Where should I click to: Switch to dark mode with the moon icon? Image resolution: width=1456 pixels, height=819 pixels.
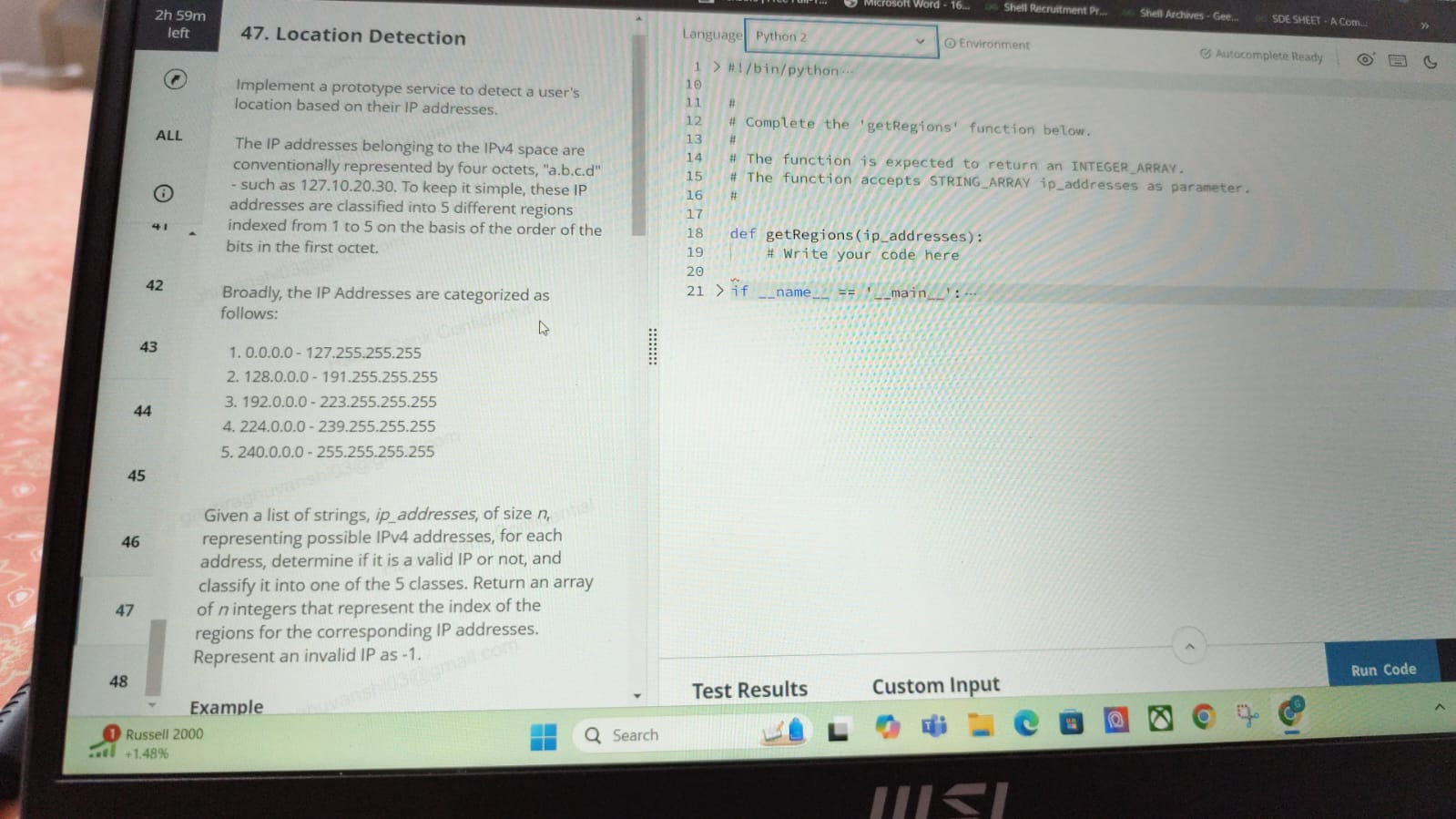(1431, 62)
